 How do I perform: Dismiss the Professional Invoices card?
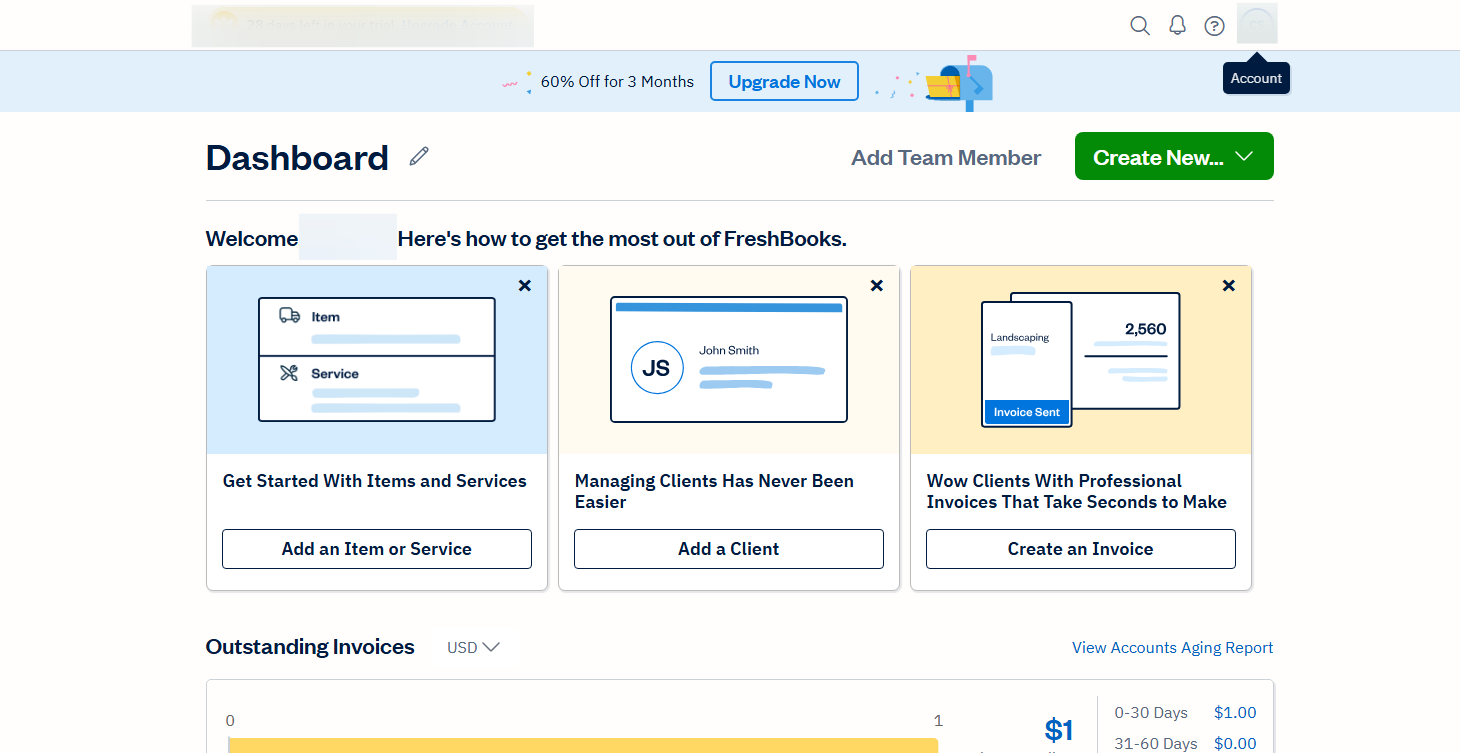(1229, 286)
